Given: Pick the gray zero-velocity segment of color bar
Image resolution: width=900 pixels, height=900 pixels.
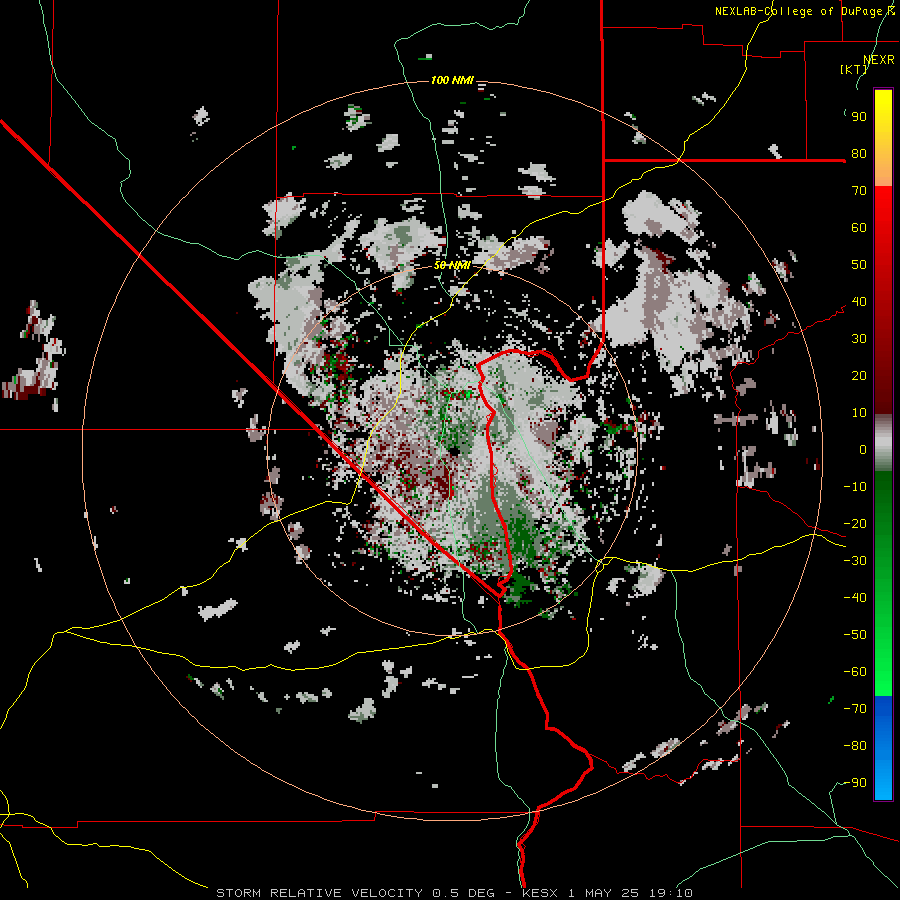Looking at the screenshot, I should pos(883,442).
